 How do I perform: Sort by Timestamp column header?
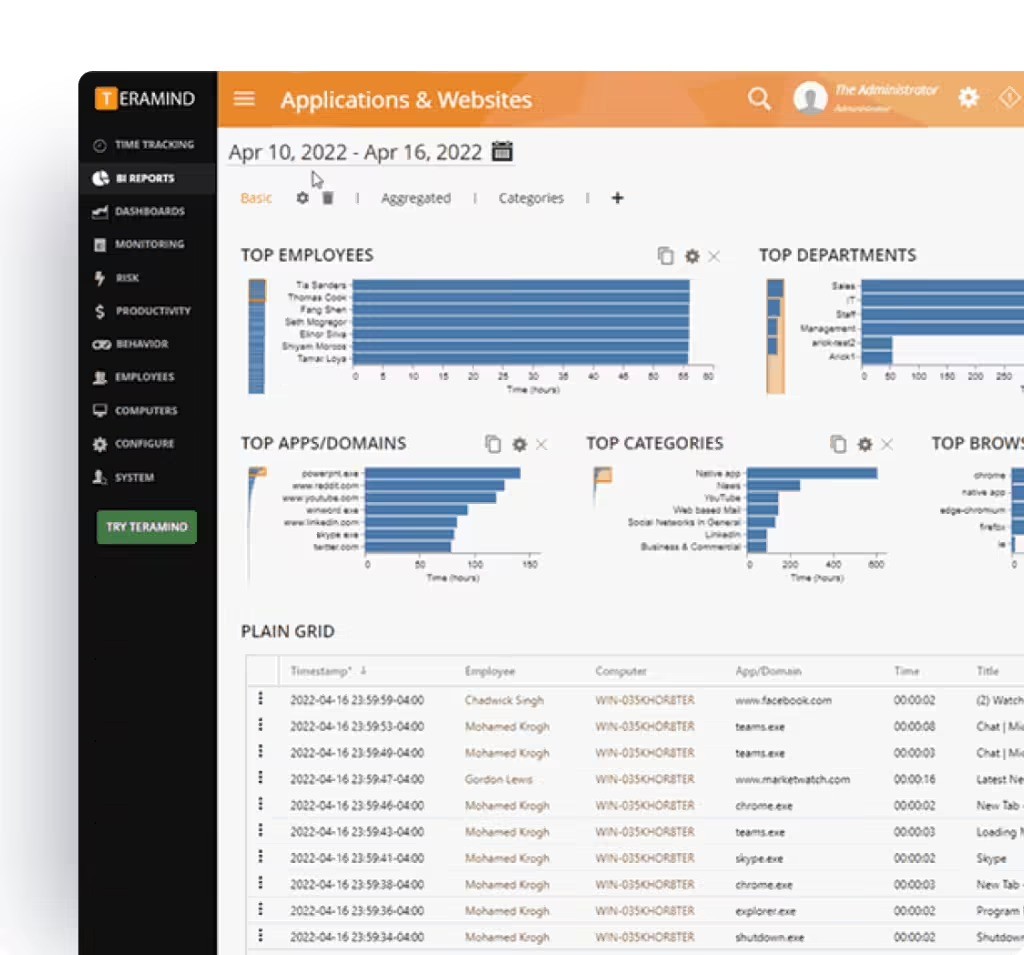coord(320,671)
